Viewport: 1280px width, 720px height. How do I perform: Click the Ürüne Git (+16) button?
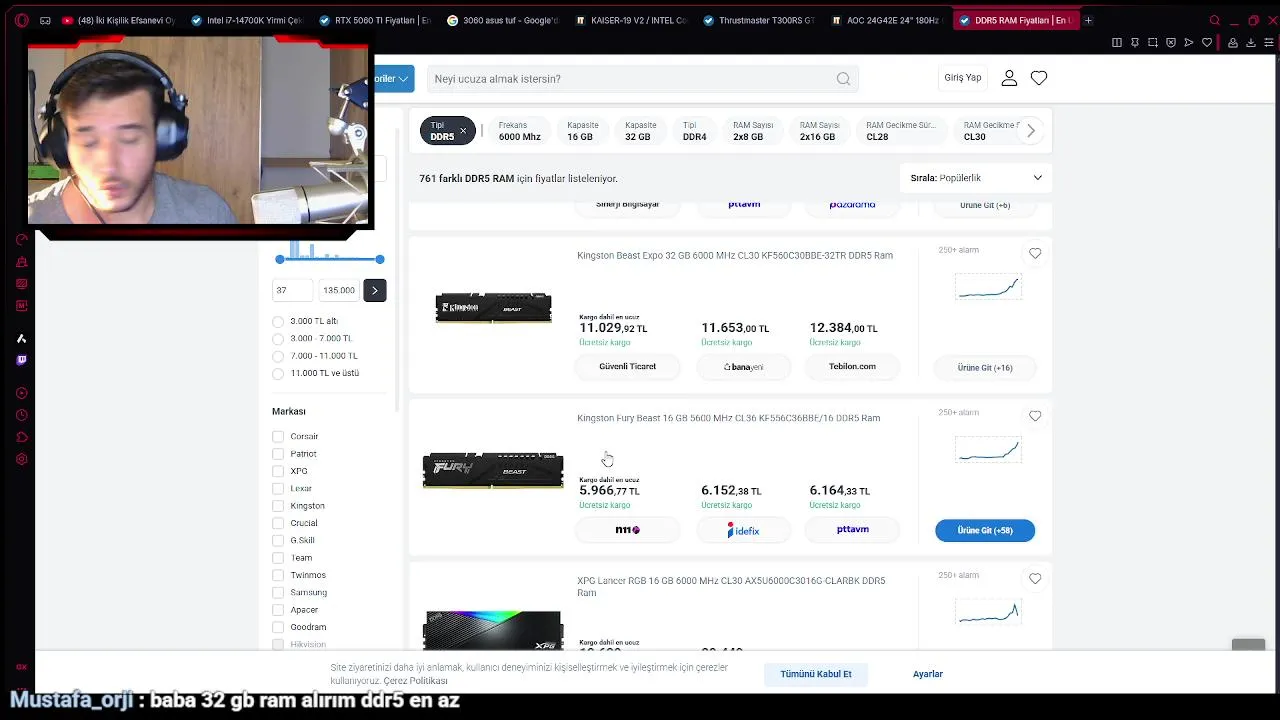click(985, 367)
